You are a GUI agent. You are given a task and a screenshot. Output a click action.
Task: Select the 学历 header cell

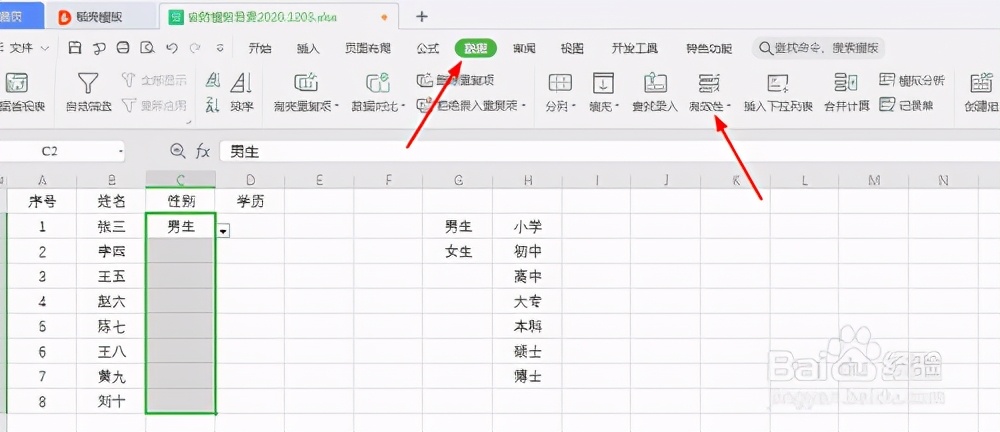[x=249, y=202]
